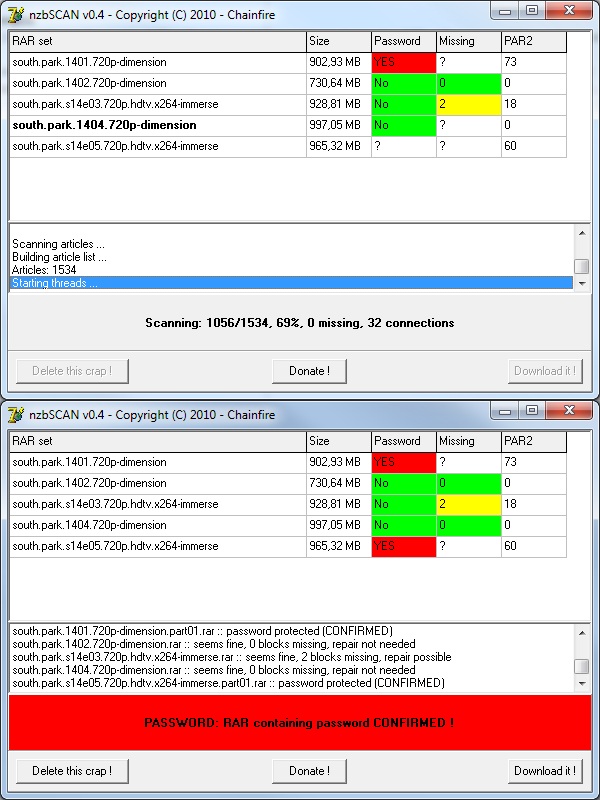Click green Missing '0' cell for 1402 in top window
Viewport: 600px width, 800px height.
[468, 83]
